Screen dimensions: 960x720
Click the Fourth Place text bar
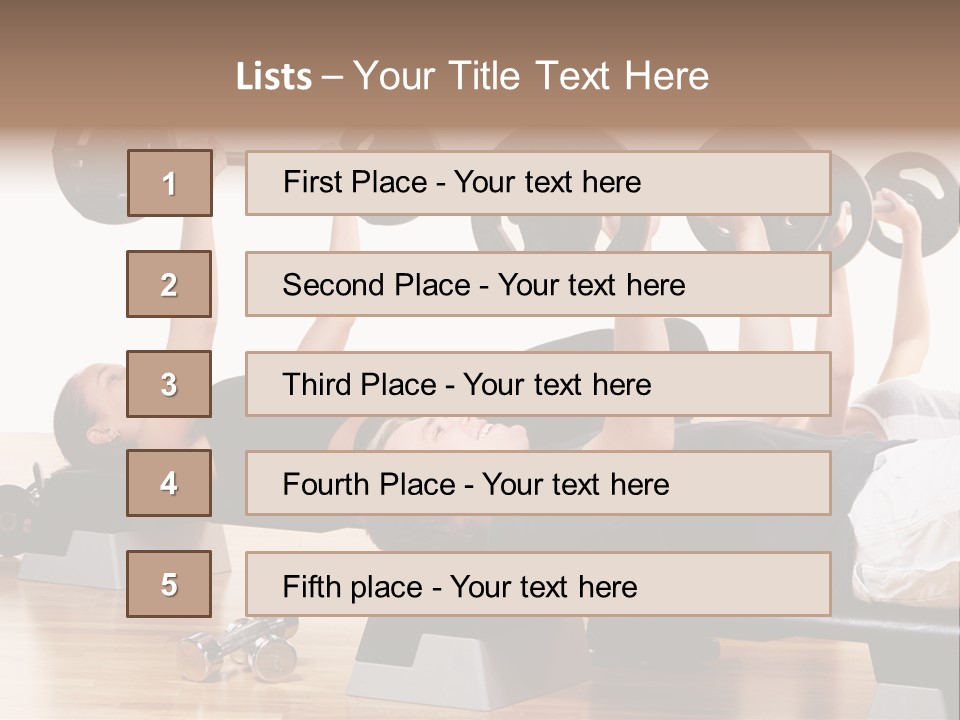(538, 483)
